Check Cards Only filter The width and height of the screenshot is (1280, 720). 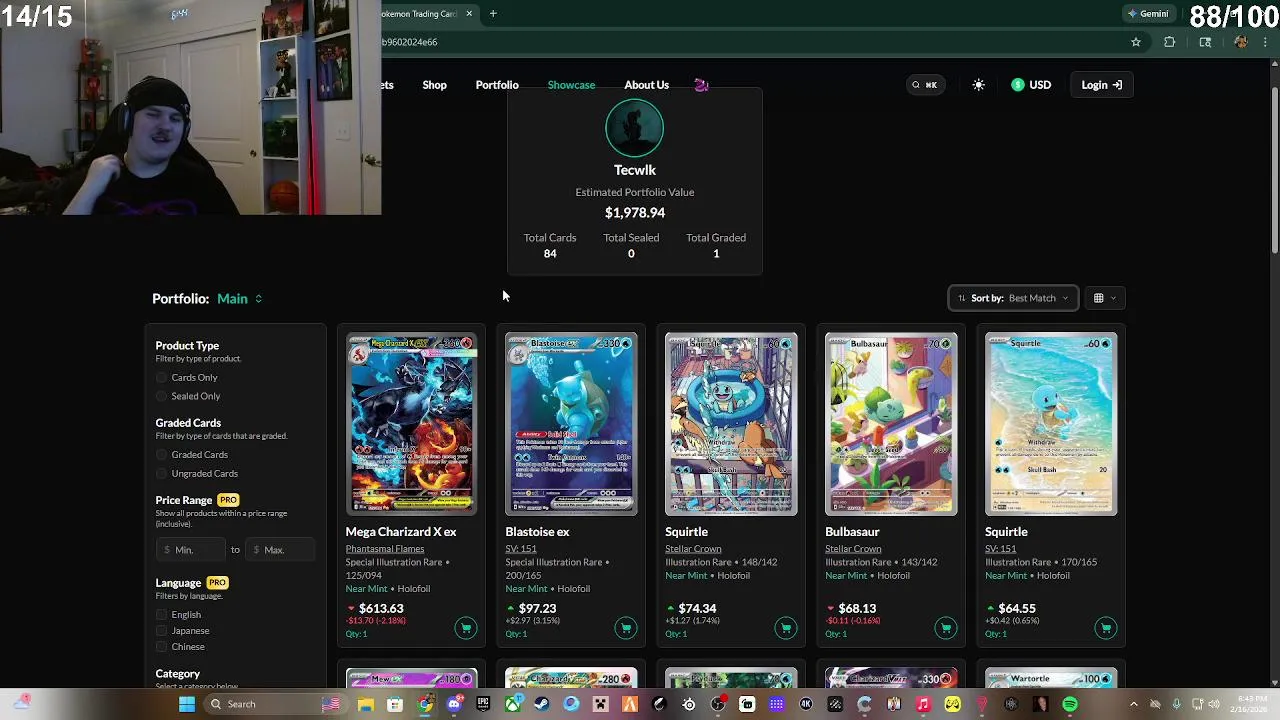coord(162,378)
